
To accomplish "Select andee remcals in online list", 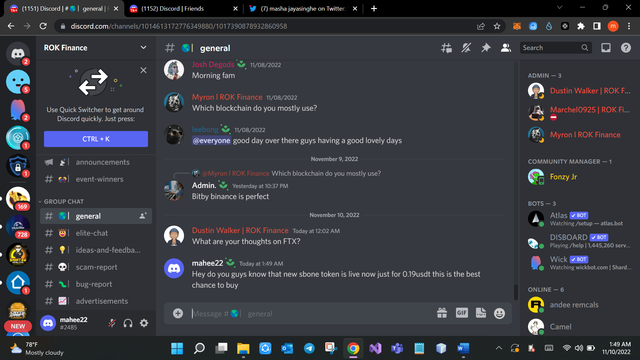I will [x=579, y=305].
